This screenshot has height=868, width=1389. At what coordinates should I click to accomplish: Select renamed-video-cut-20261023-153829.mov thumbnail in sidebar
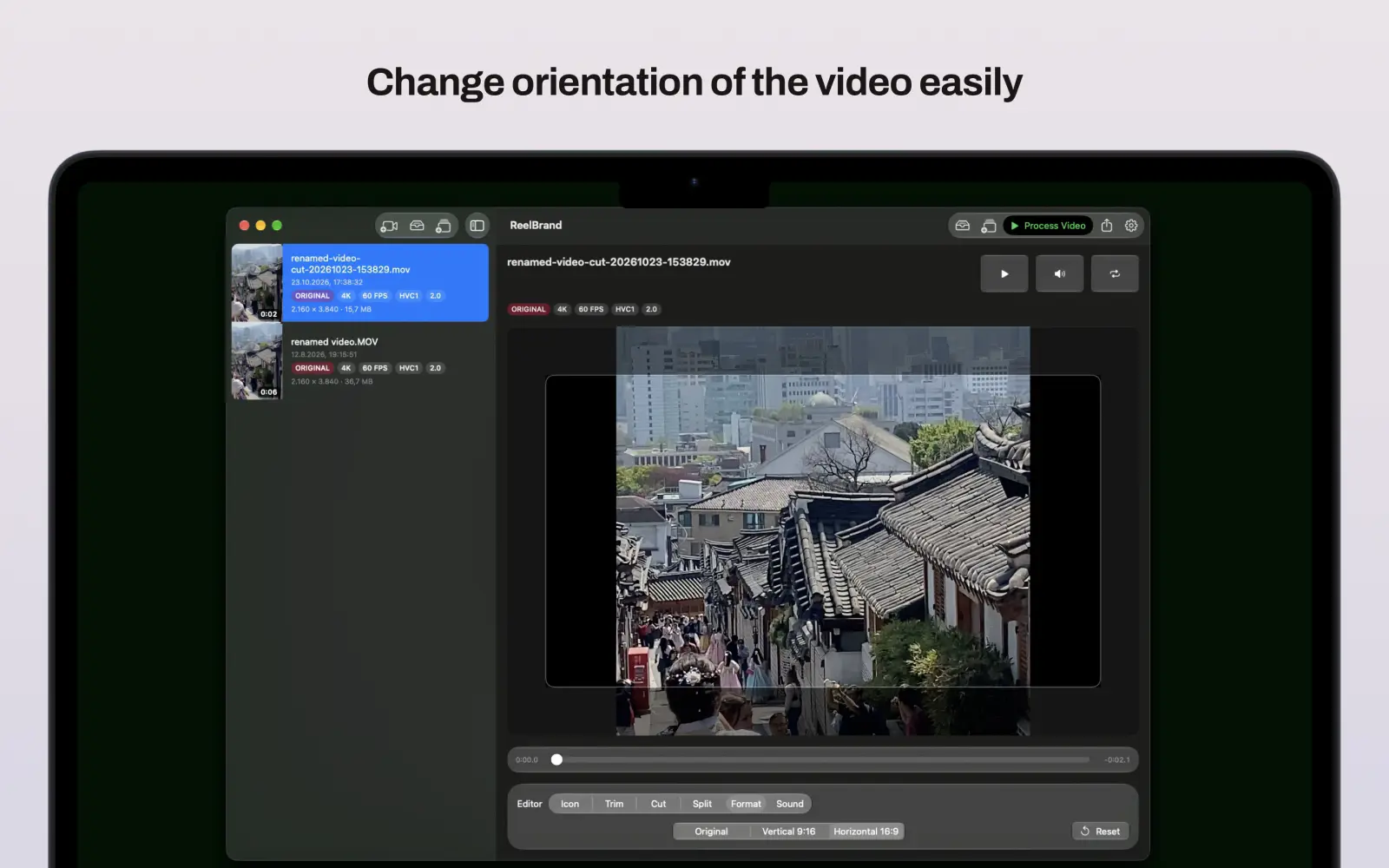click(257, 283)
